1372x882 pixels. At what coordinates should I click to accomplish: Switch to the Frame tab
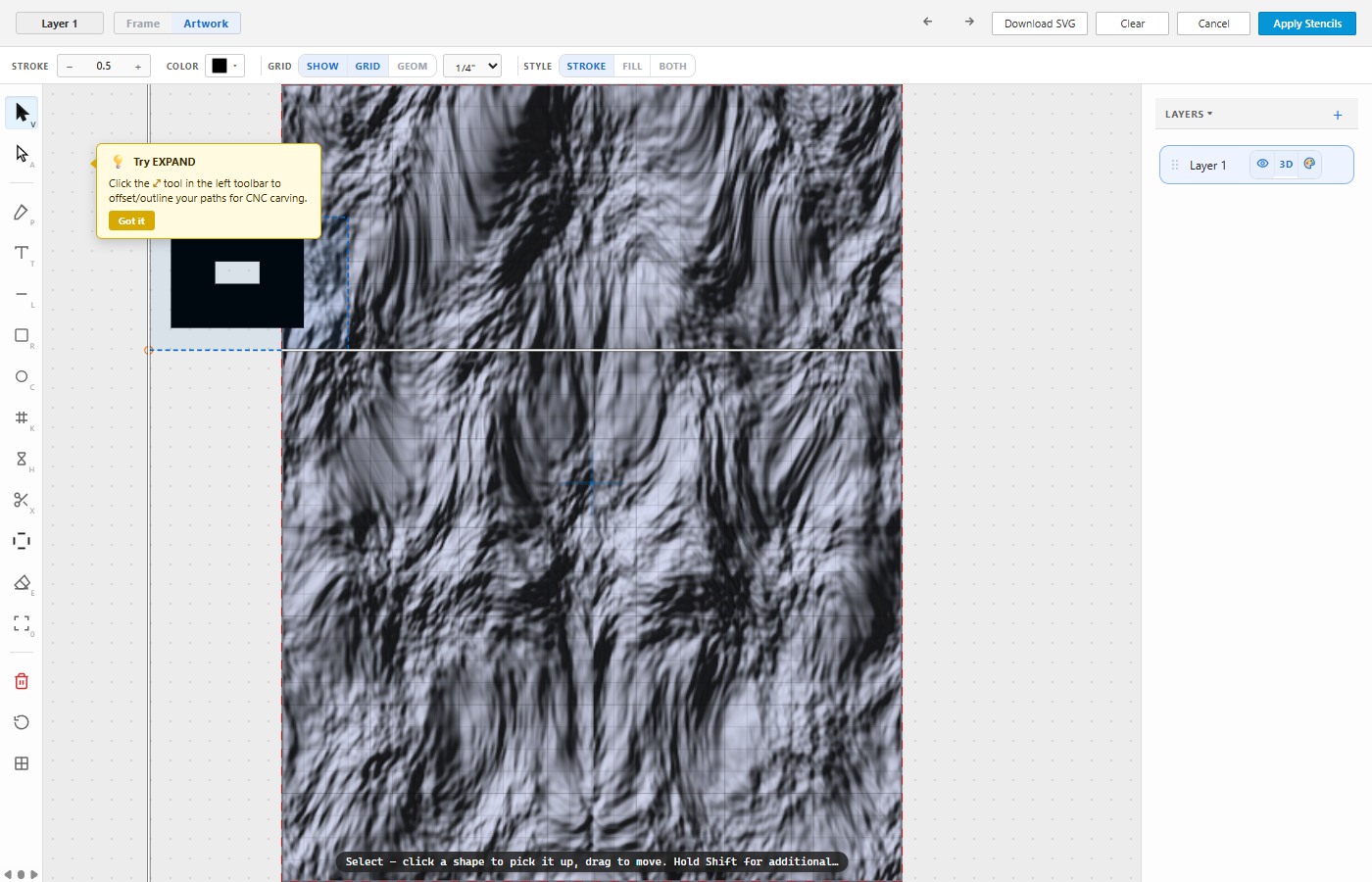pyautogui.click(x=143, y=24)
